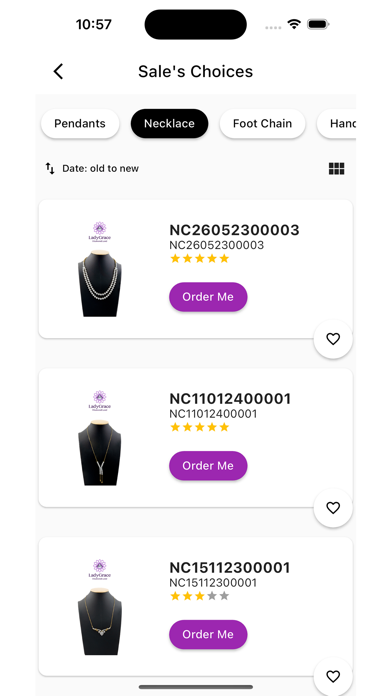The width and height of the screenshot is (392, 696).
Task: Tap the sort arrows icon
Action: coord(50,168)
